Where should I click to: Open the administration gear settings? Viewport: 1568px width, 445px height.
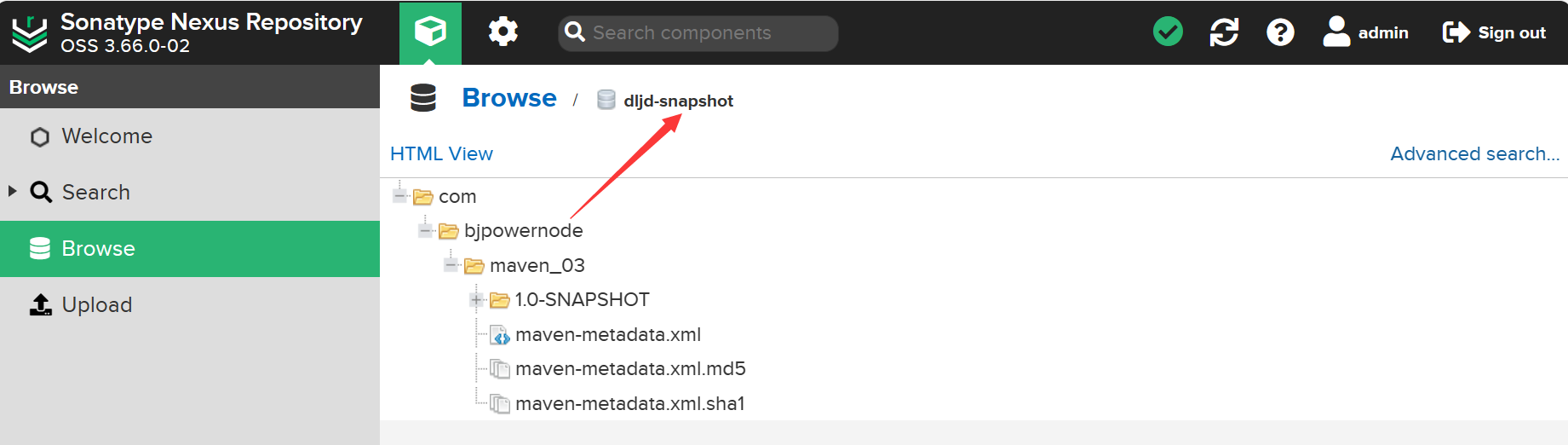click(x=503, y=32)
